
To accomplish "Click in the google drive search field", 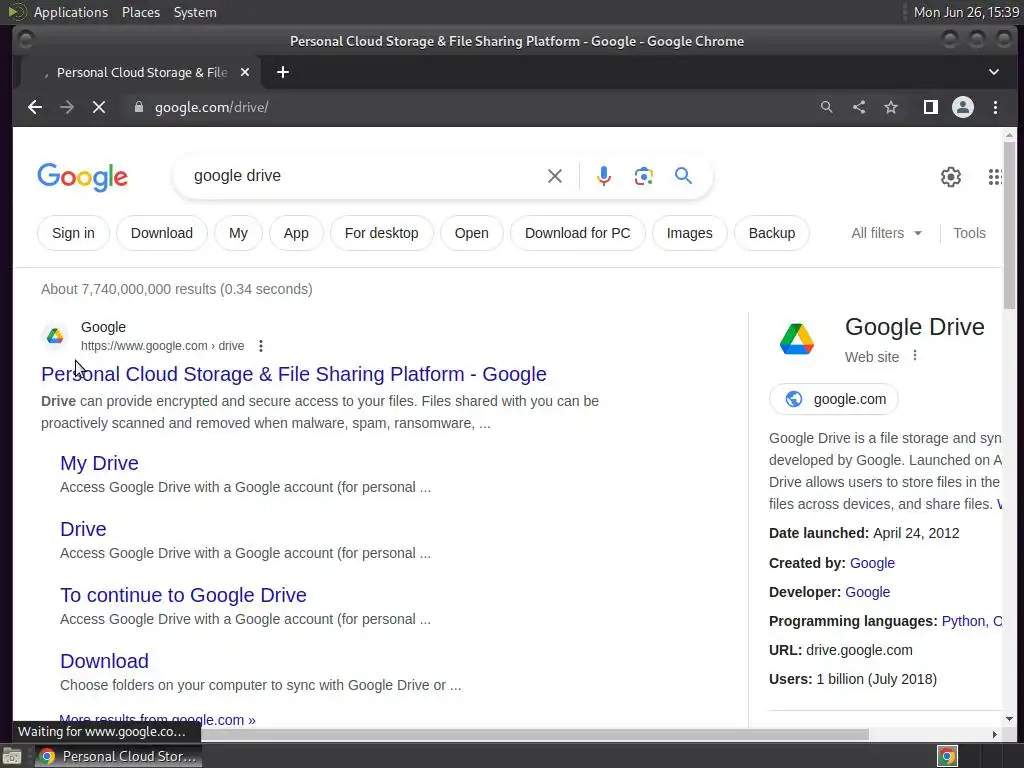I will tap(366, 176).
